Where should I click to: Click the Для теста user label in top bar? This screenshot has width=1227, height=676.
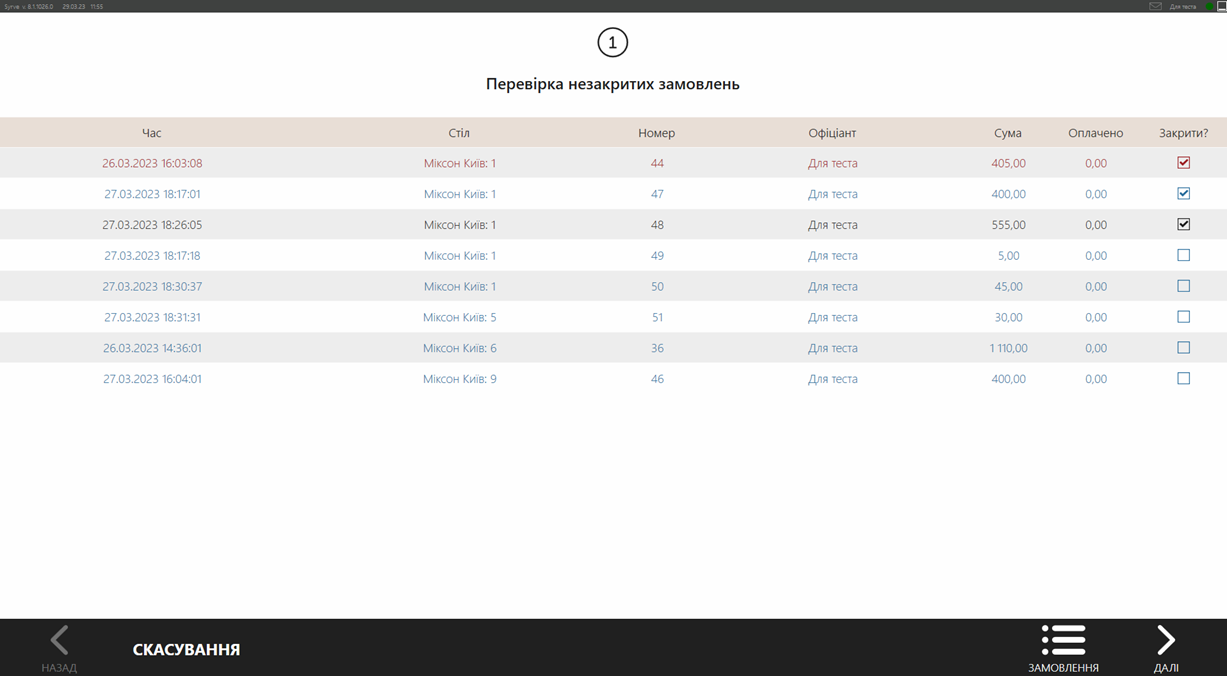tap(1182, 6)
